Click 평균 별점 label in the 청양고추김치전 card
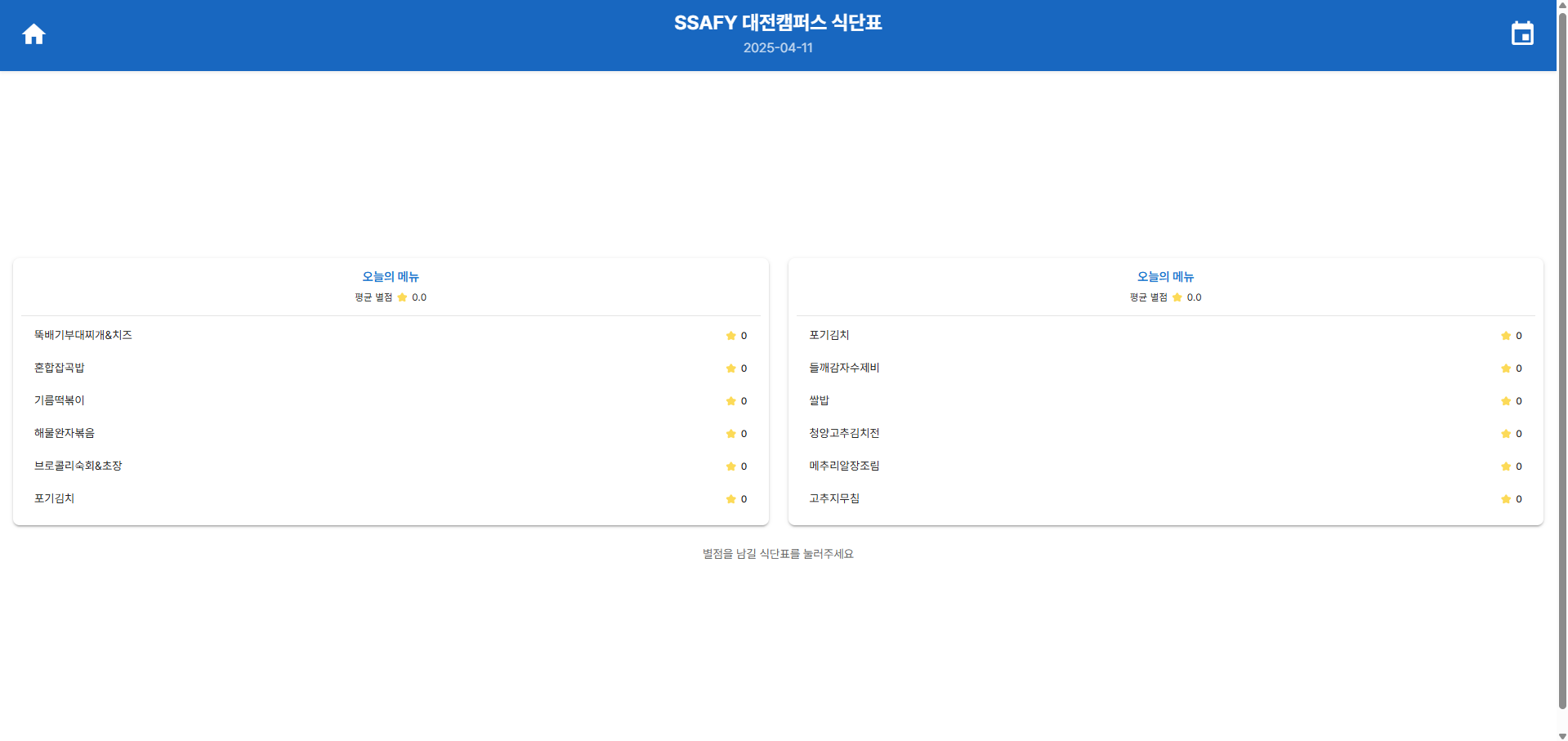1568x741 pixels. click(1149, 297)
